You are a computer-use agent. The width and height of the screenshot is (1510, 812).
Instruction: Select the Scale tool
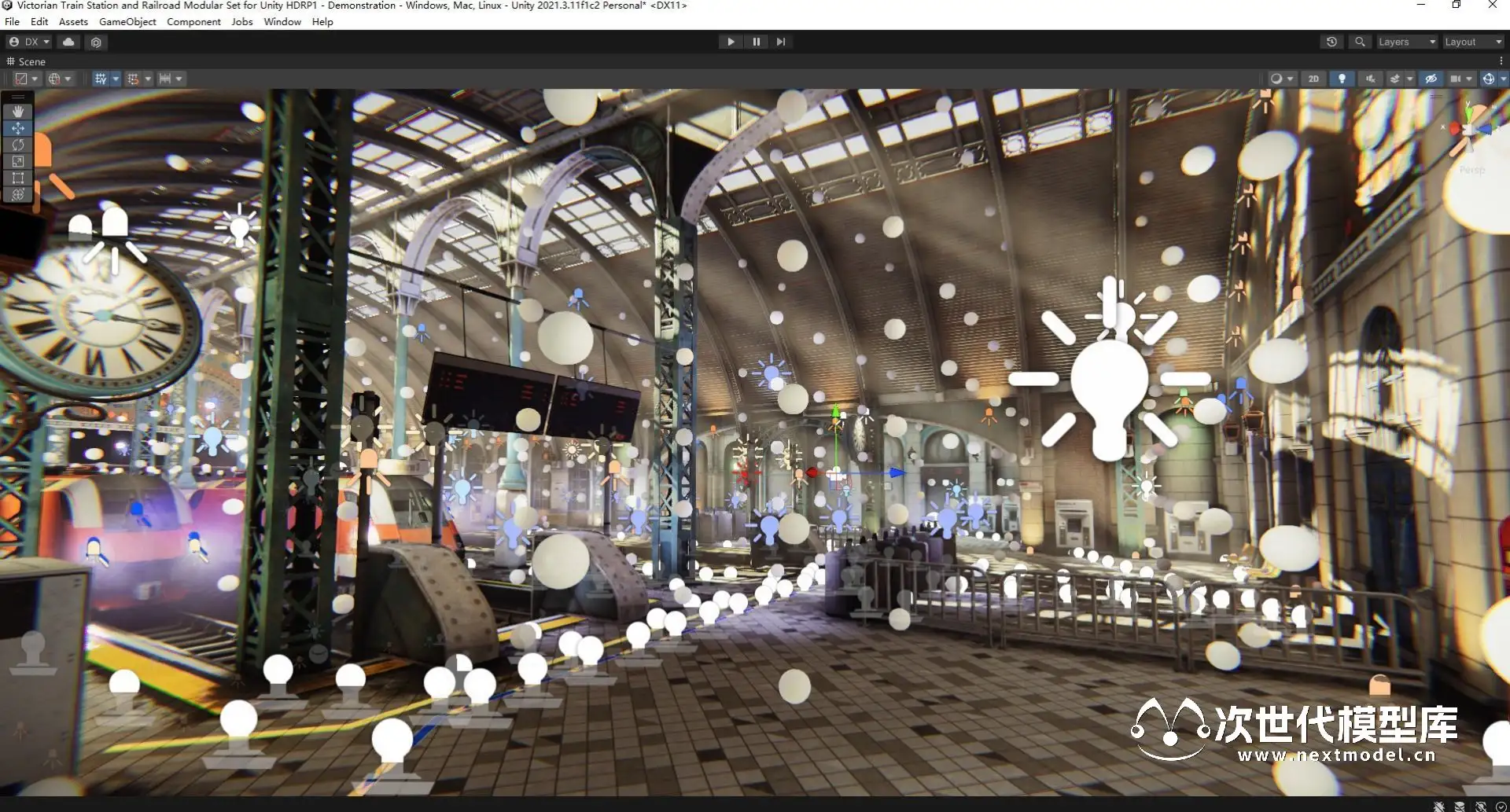(17, 161)
